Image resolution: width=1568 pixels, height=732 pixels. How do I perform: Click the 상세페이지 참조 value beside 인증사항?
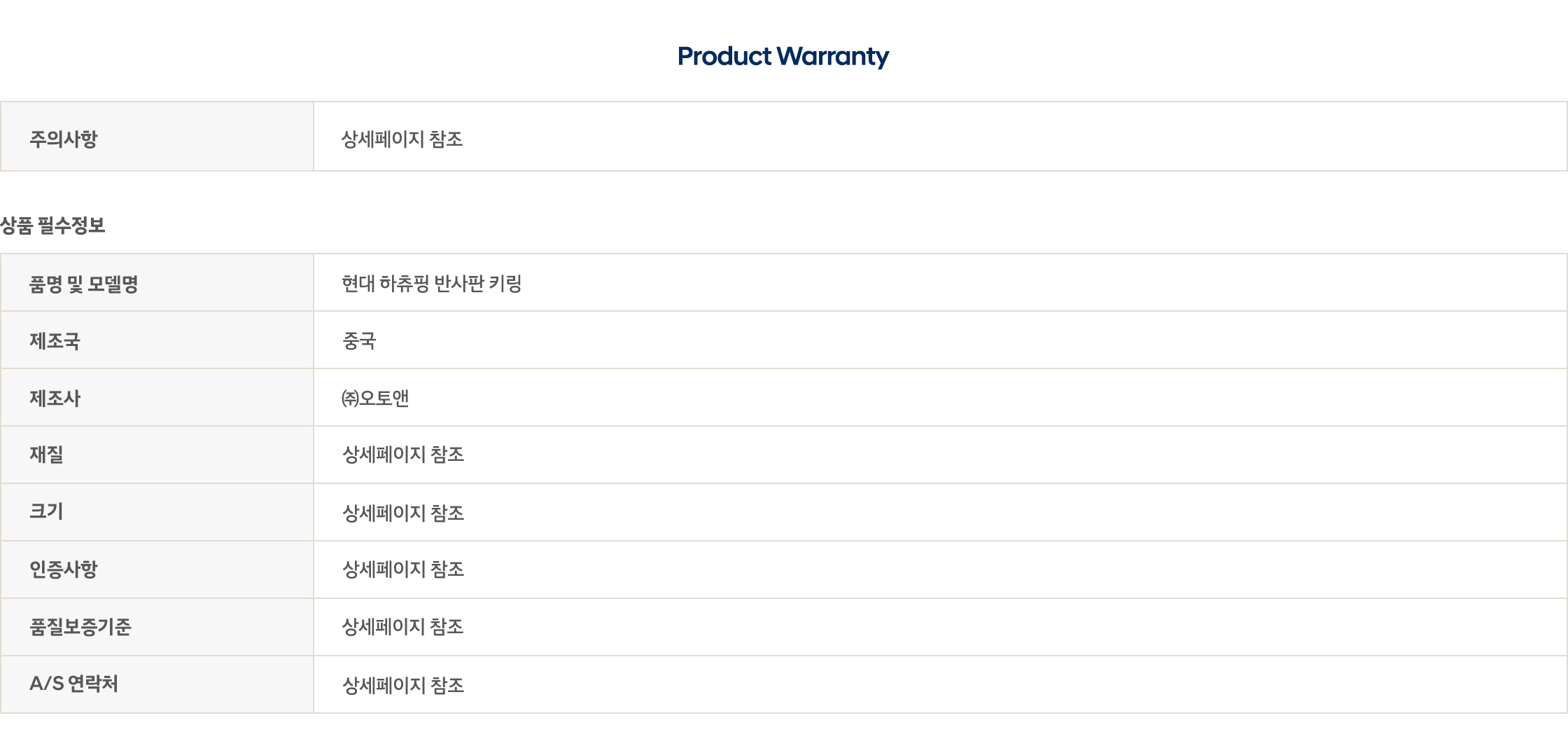coord(403,569)
